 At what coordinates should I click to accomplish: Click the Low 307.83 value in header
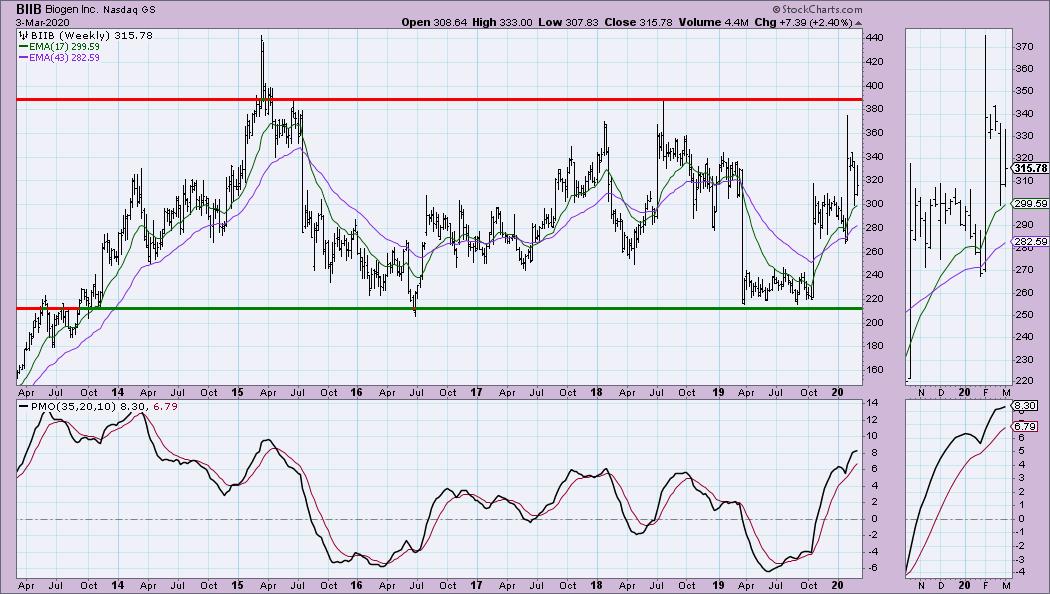[568, 22]
